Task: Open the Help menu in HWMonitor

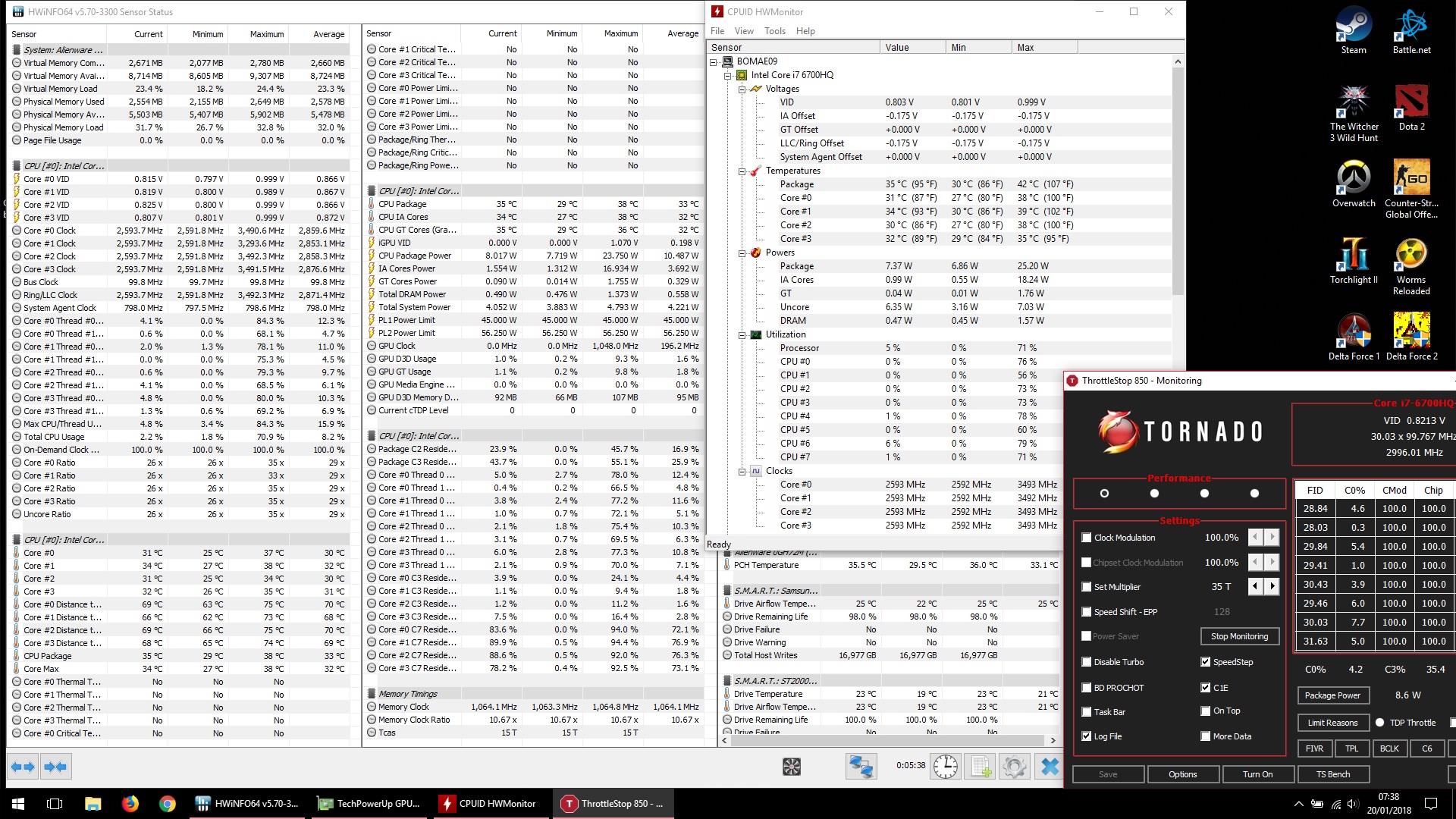Action: pyautogui.click(x=805, y=30)
